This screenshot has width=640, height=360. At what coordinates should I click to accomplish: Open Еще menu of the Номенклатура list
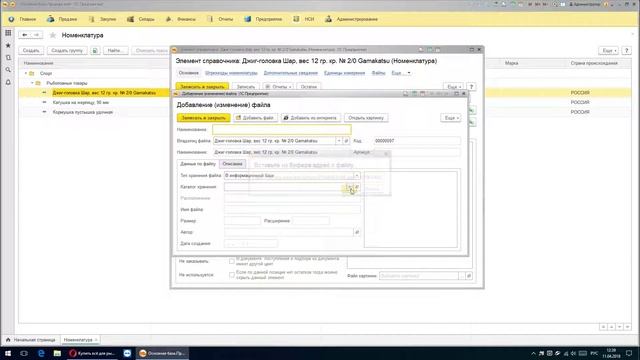pos(609,51)
